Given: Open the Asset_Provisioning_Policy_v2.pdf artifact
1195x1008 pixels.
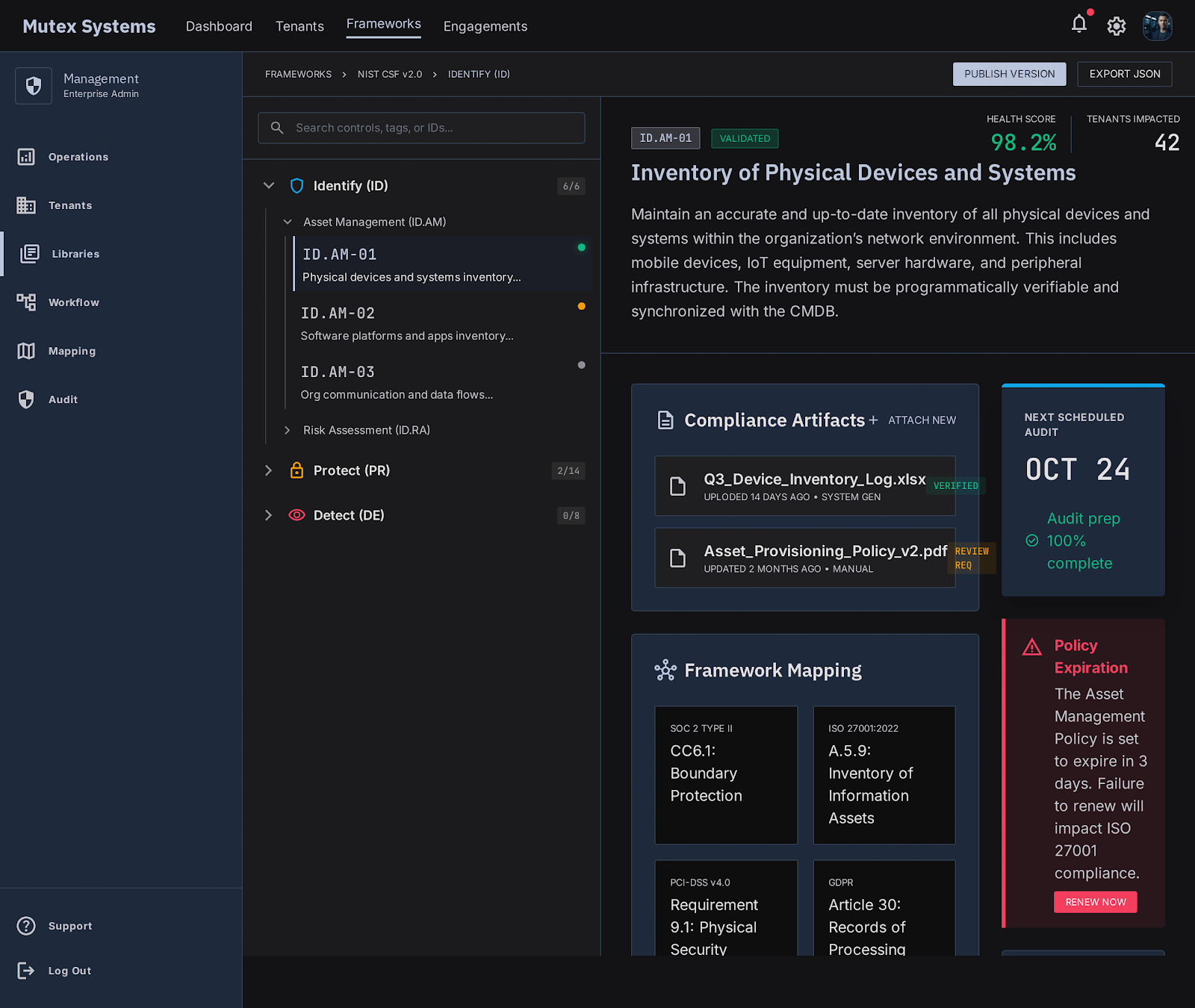Looking at the screenshot, I should (x=805, y=558).
